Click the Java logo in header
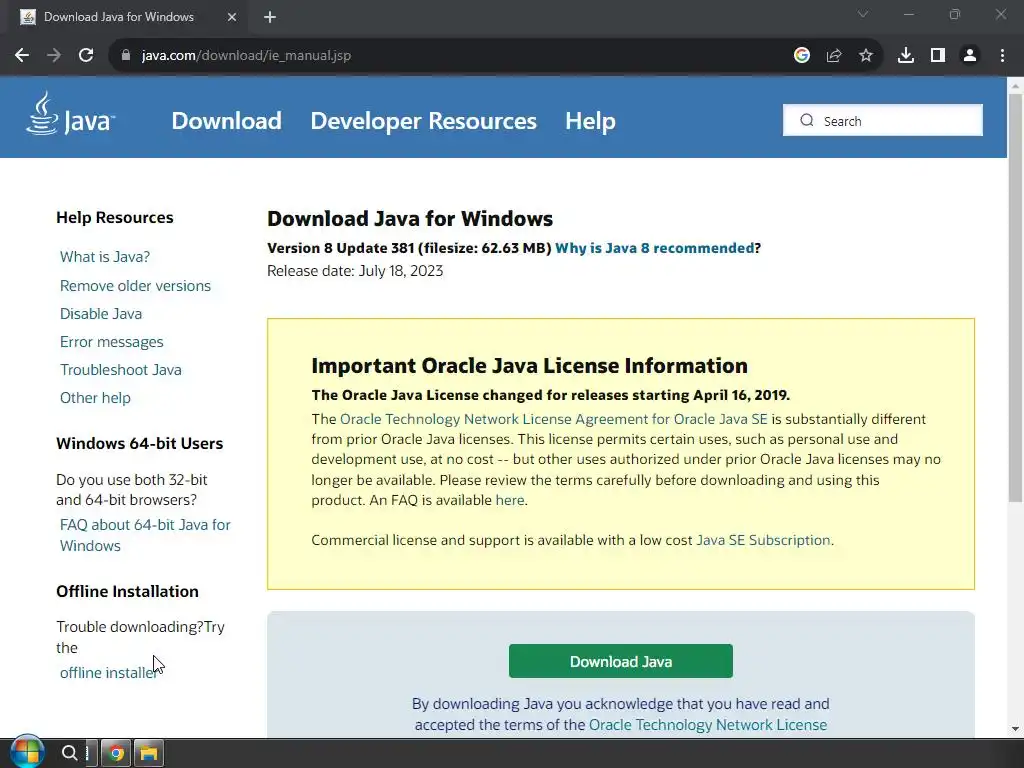The width and height of the screenshot is (1024, 768). (71, 114)
